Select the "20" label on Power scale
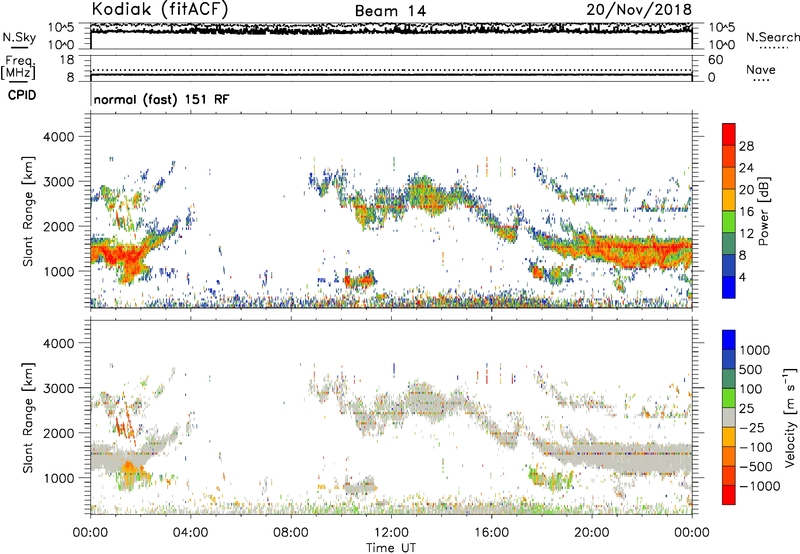The width and height of the screenshot is (800, 554). click(746, 190)
